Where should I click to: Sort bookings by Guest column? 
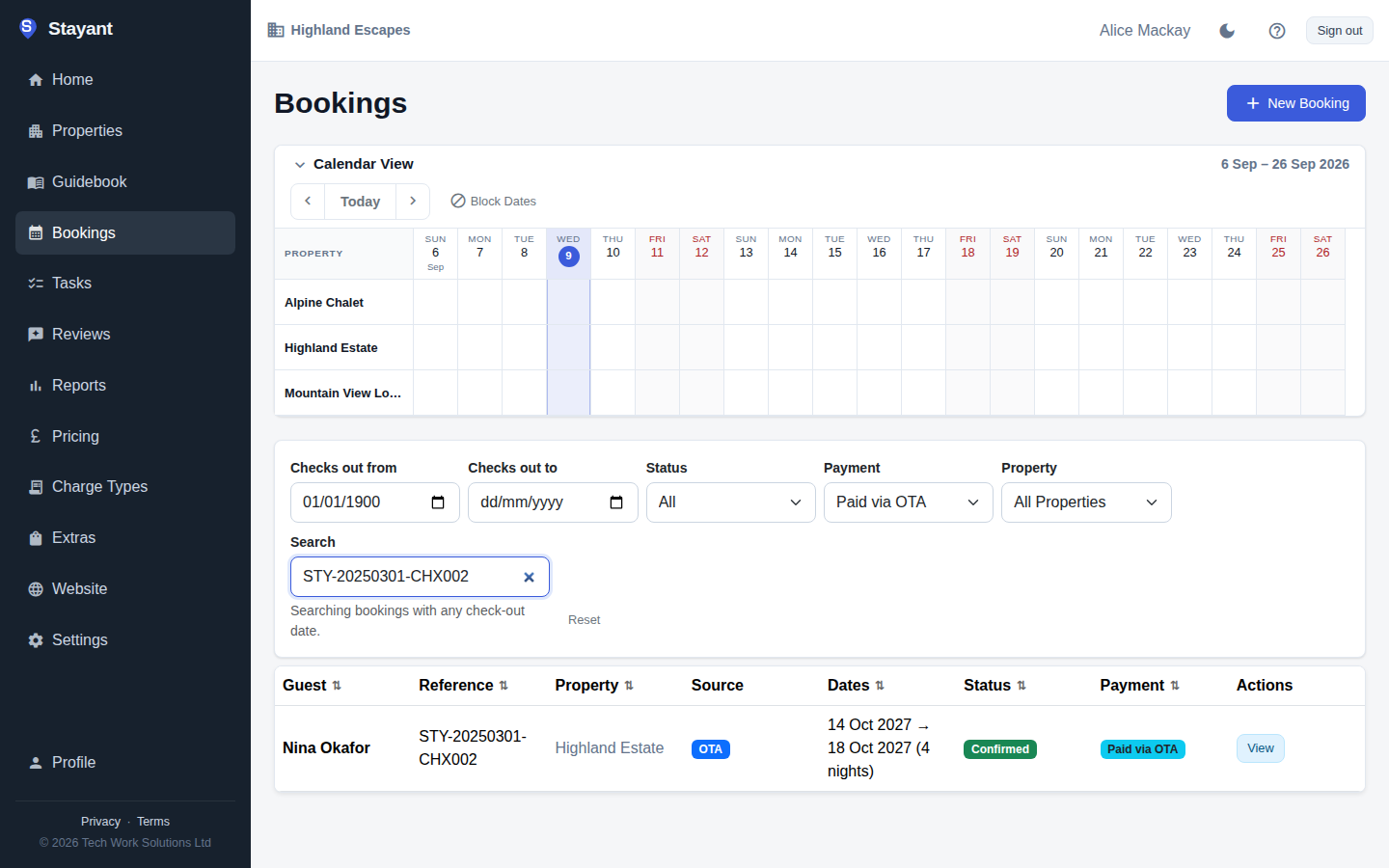(312, 686)
